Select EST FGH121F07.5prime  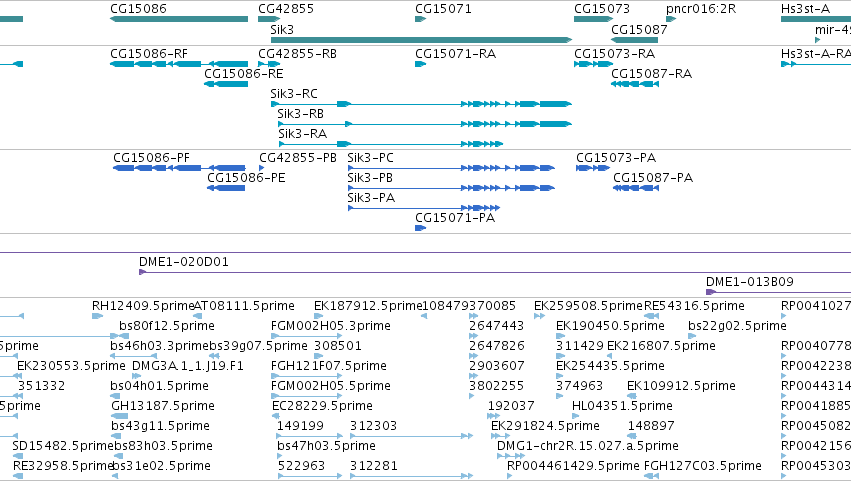pos(328,366)
